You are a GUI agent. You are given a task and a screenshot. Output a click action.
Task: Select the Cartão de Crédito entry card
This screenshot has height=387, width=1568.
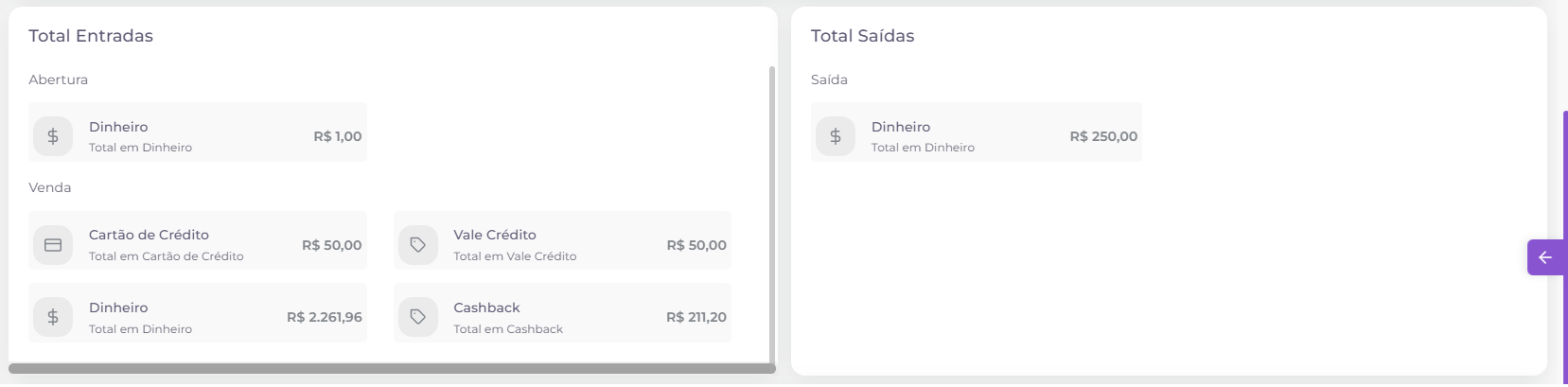[x=198, y=240]
